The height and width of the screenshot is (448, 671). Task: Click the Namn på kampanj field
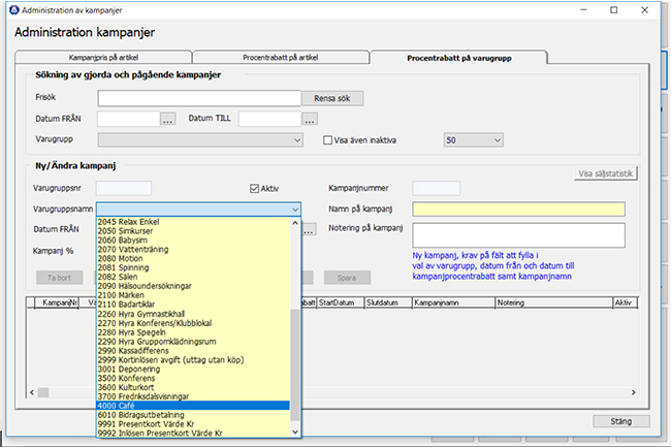pyautogui.click(x=519, y=209)
